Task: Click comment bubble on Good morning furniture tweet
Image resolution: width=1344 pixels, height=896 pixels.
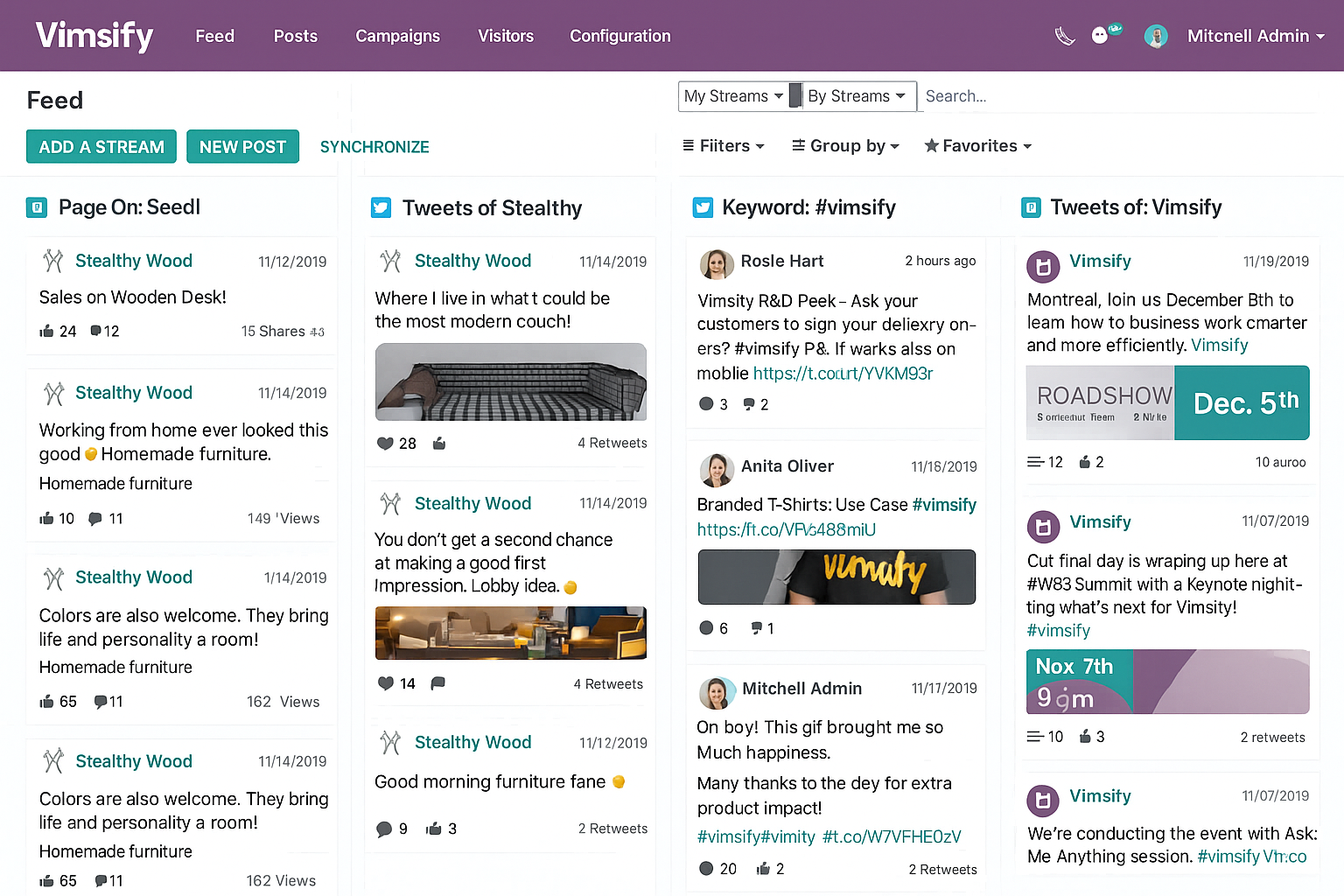Action: [x=384, y=829]
